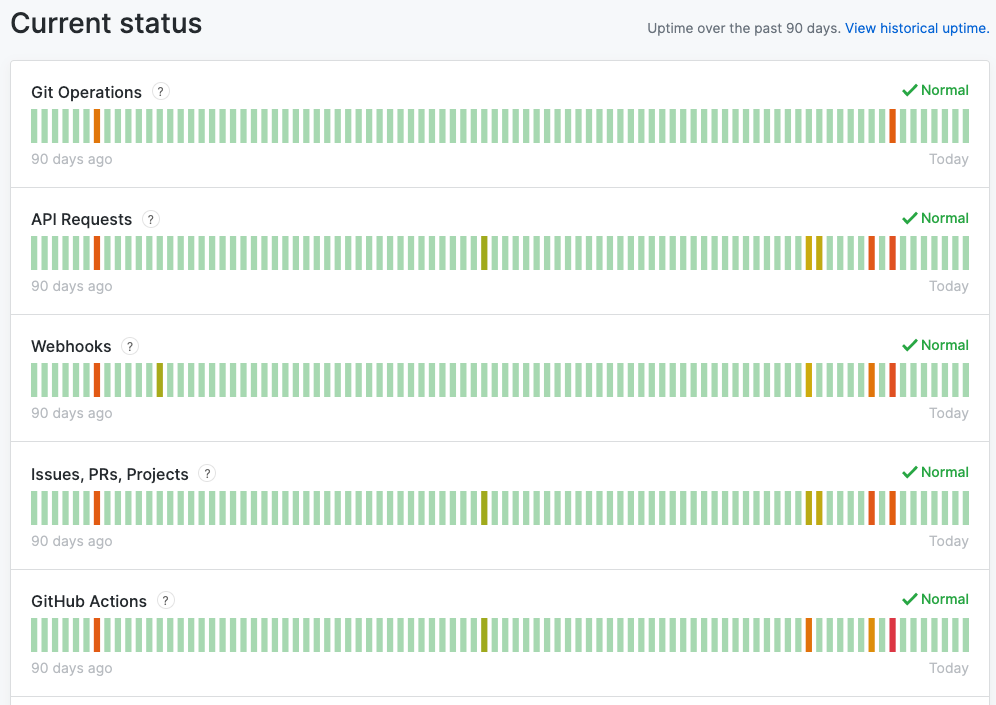
Task: Click the pink incident bar in GitHub Actions
Action: [x=892, y=635]
